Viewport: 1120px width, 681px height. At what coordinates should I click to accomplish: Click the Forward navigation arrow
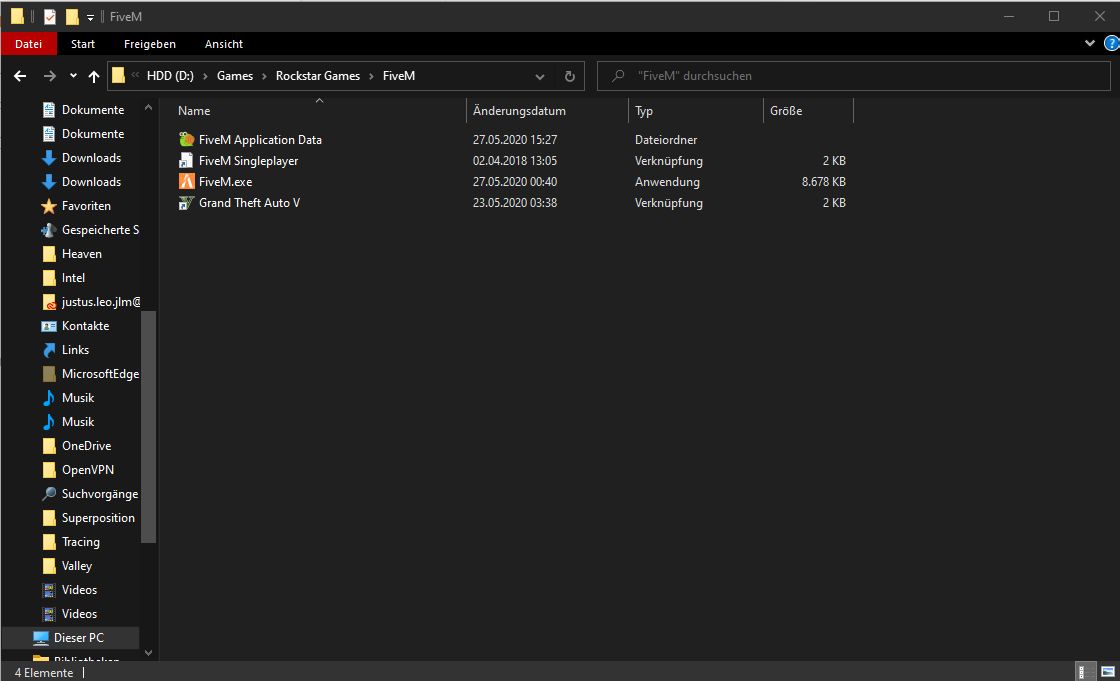49,76
